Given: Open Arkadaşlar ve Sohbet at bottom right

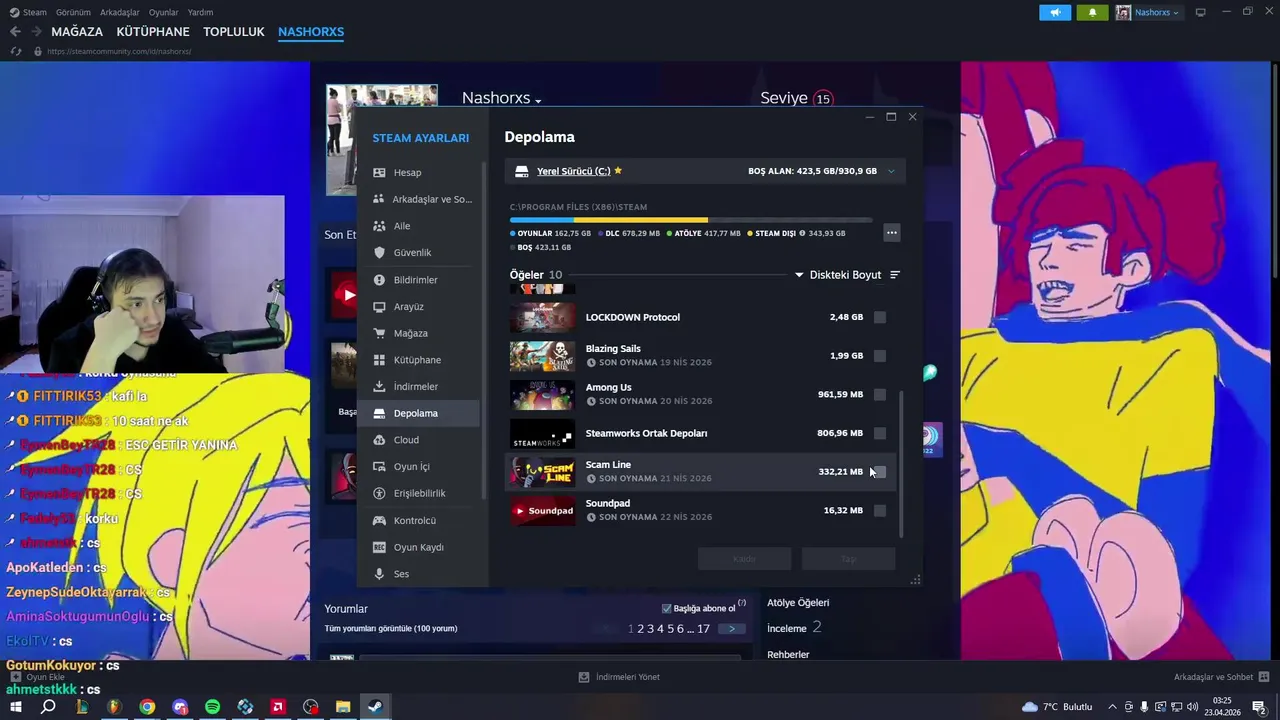Looking at the screenshot, I should [1221, 677].
